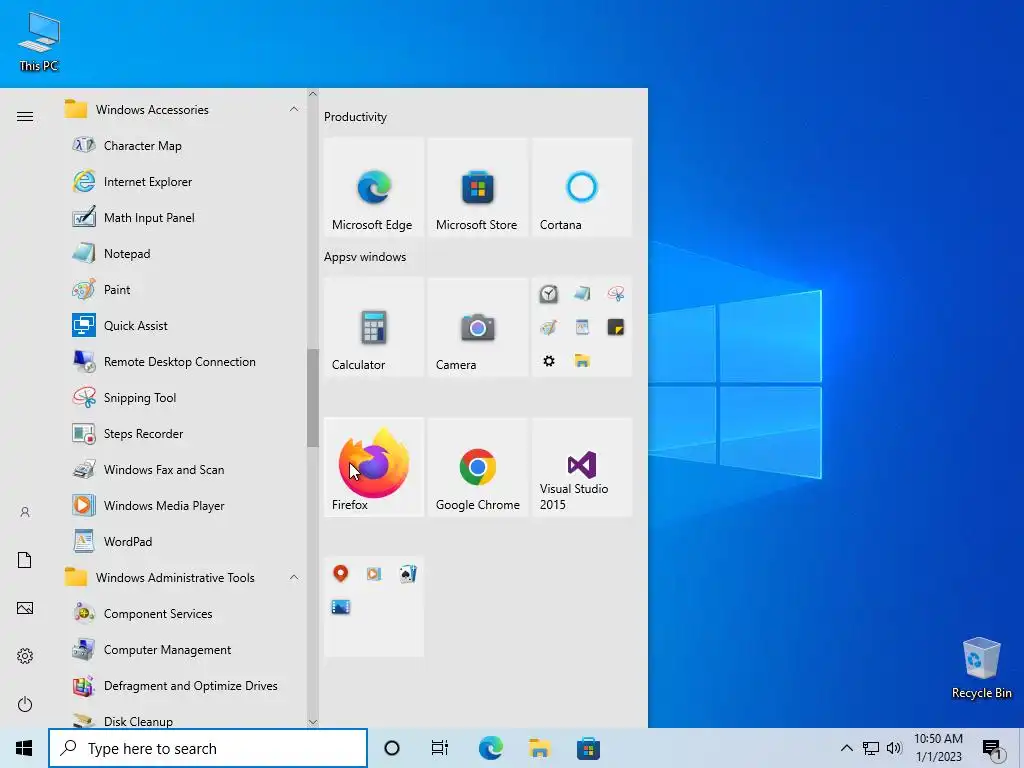1024x768 pixels.
Task: Open Documents from the Start sidebar
Action: point(25,560)
